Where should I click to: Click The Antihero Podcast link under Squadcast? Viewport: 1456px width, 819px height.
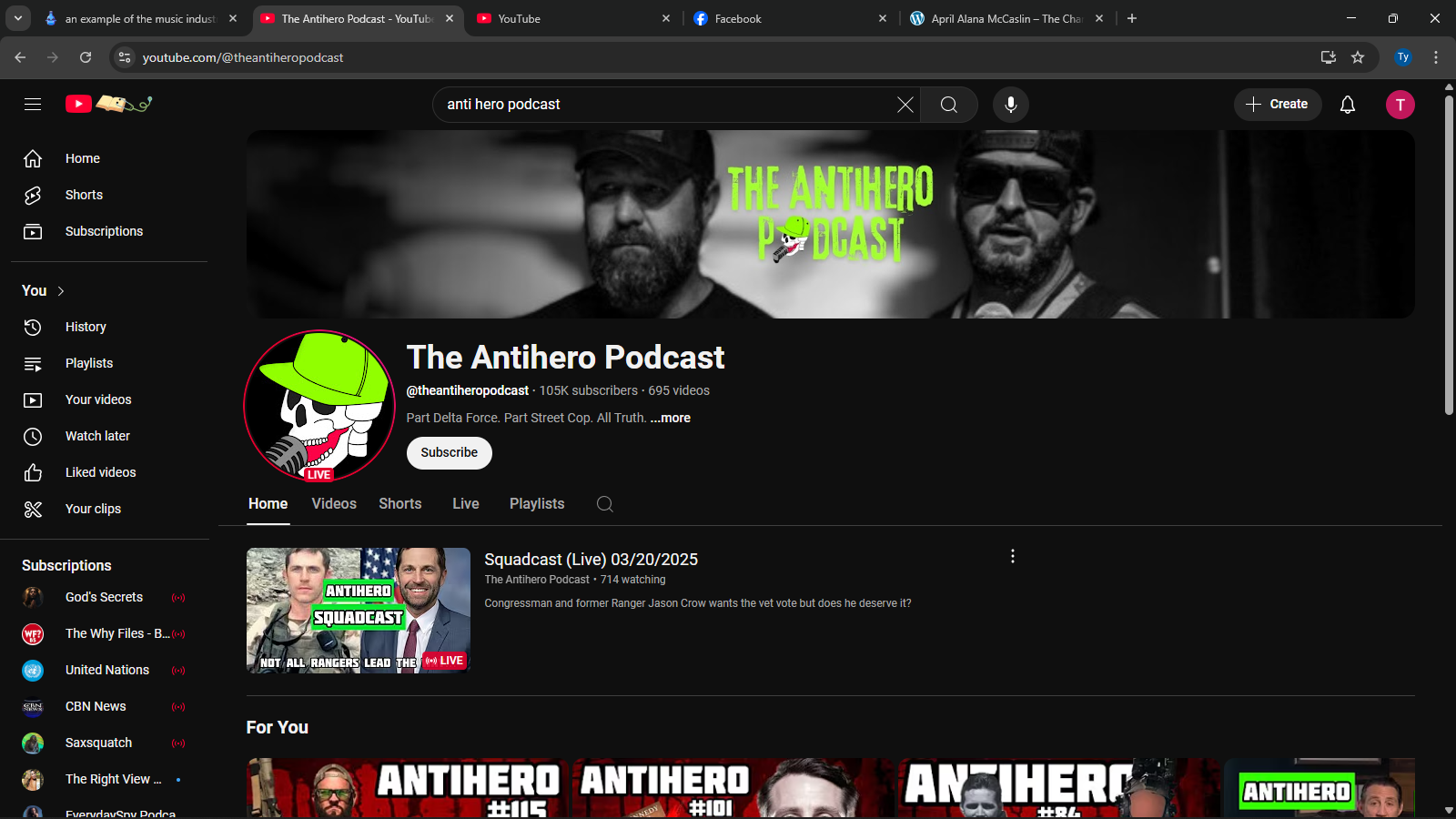[x=537, y=580]
